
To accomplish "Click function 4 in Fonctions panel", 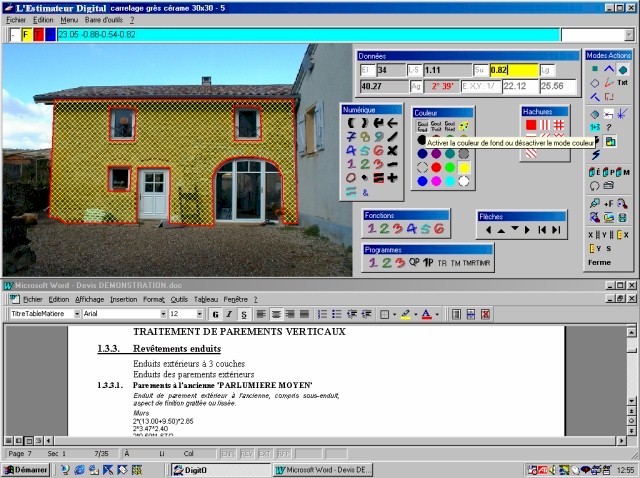I will (x=411, y=229).
